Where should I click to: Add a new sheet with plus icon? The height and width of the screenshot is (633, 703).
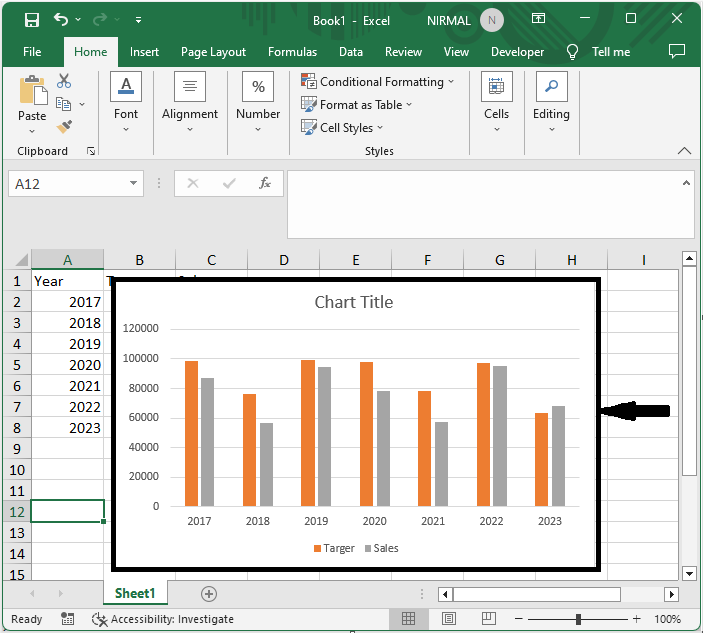point(209,594)
